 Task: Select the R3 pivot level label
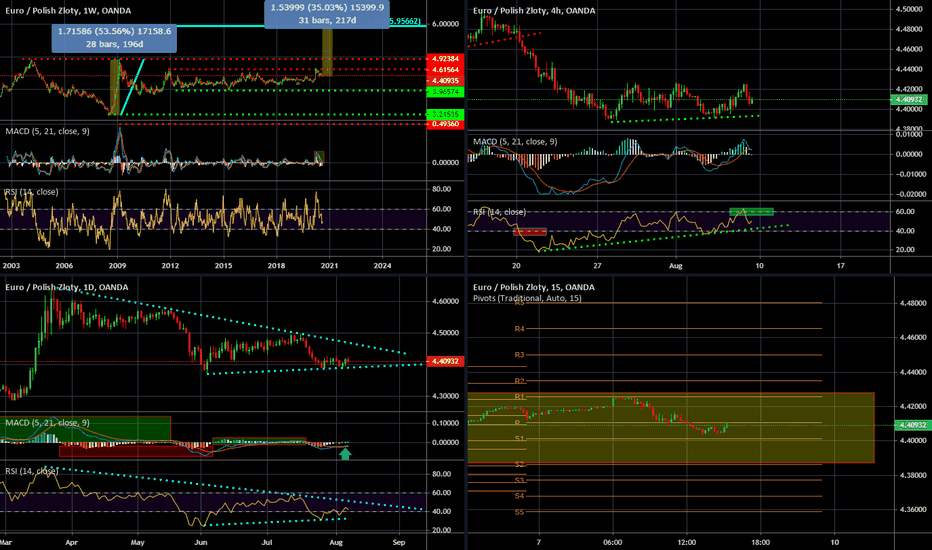coord(519,354)
